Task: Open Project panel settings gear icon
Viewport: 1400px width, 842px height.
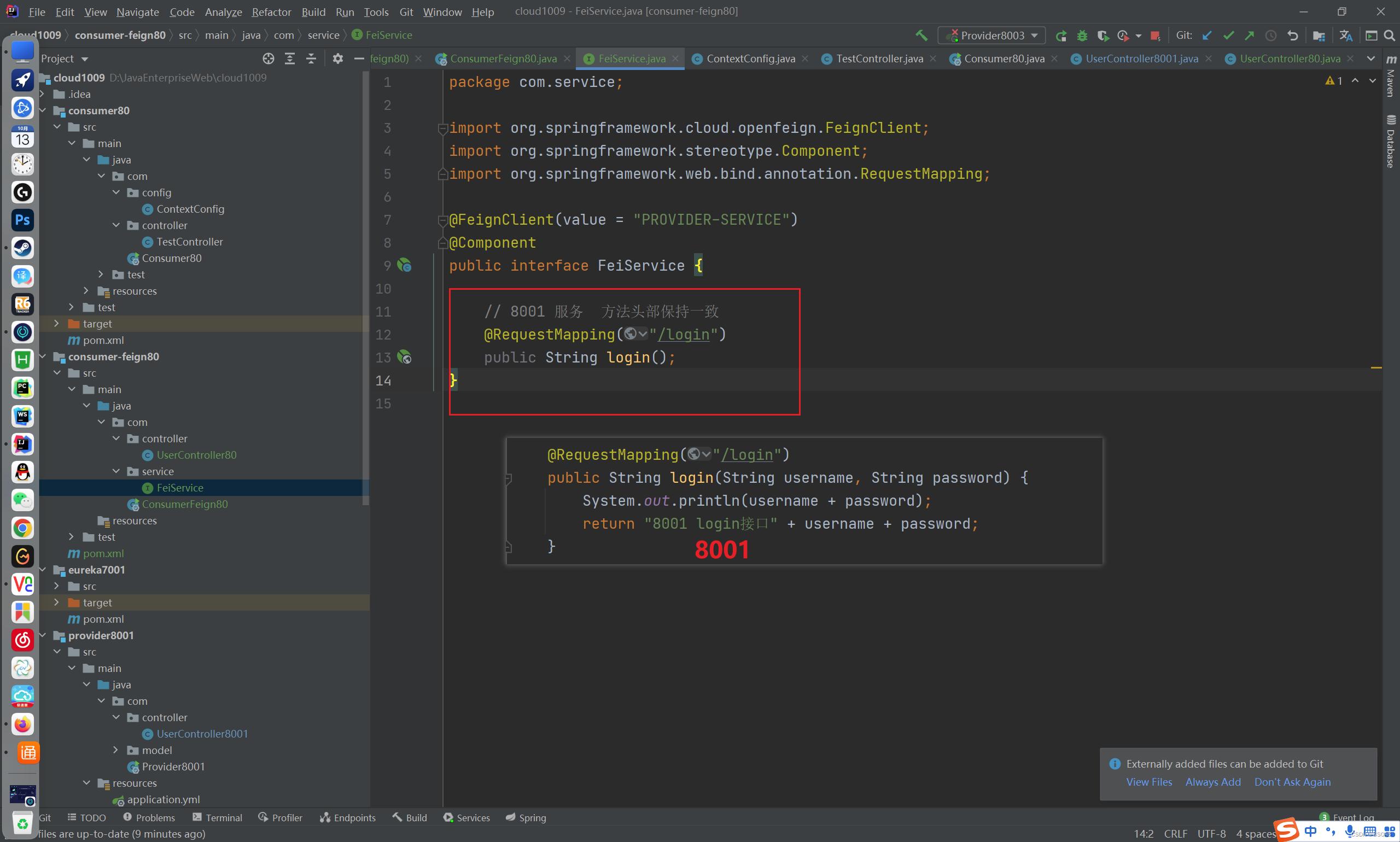Action: click(x=337, y=59)
